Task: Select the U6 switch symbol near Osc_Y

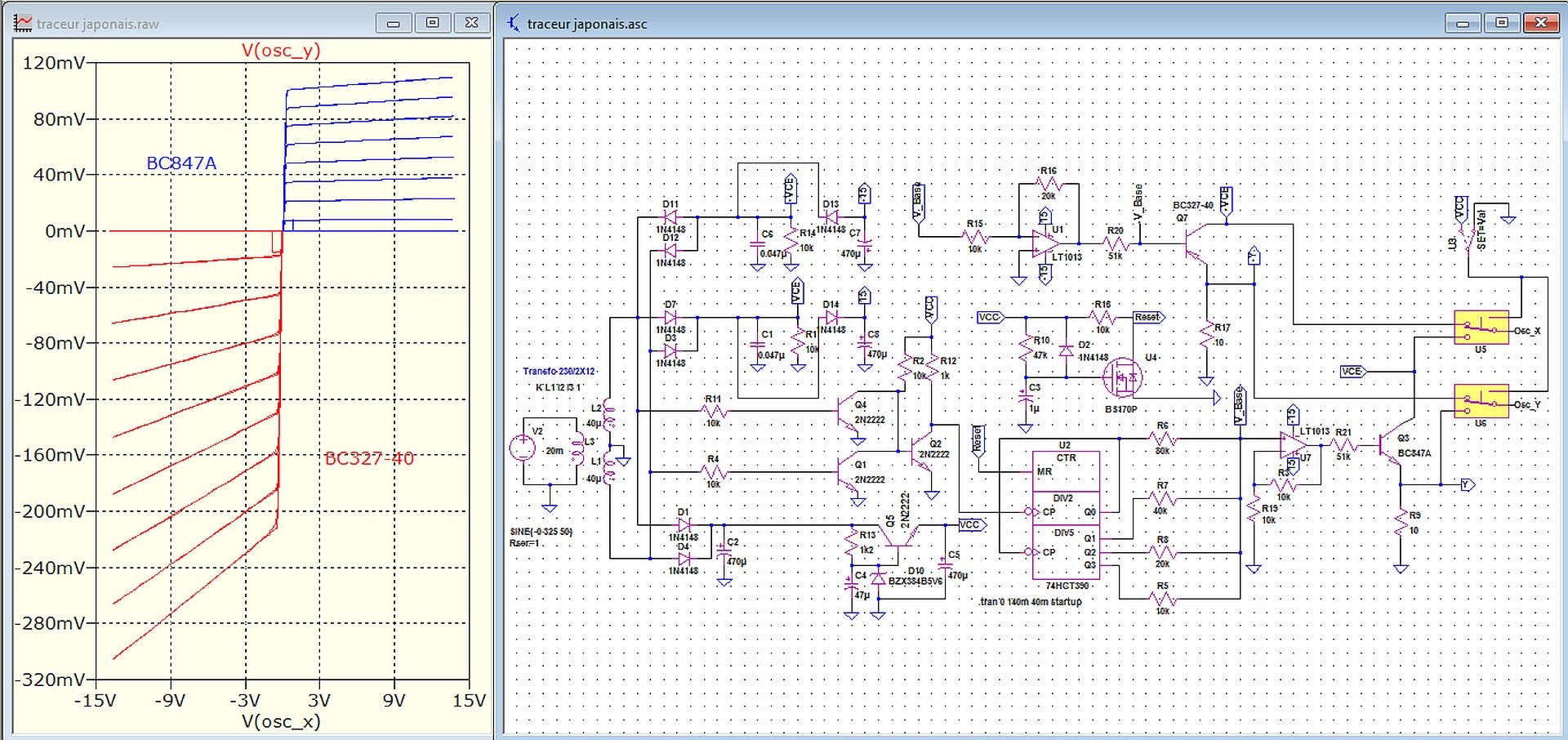Action: pyautogui.click(x=1481, y=401)
